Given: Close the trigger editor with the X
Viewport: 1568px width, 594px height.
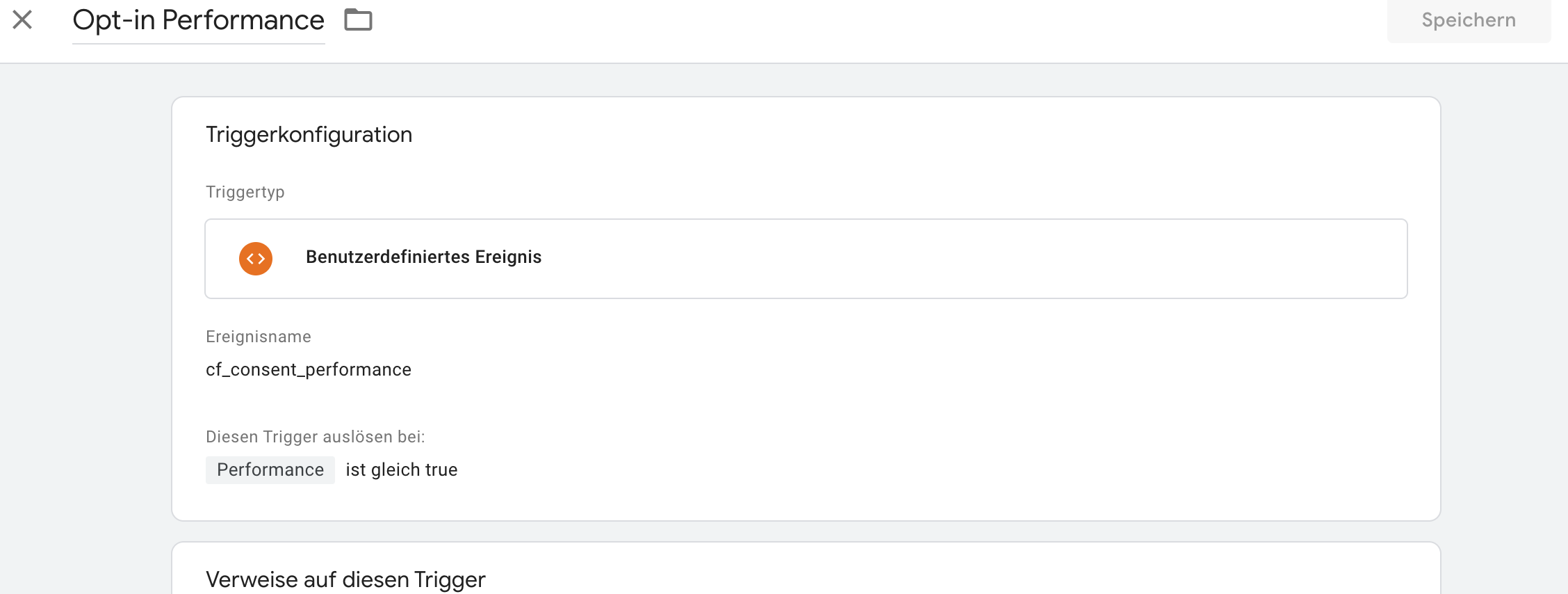Looking at the screenshot, I should coord(22,19).
